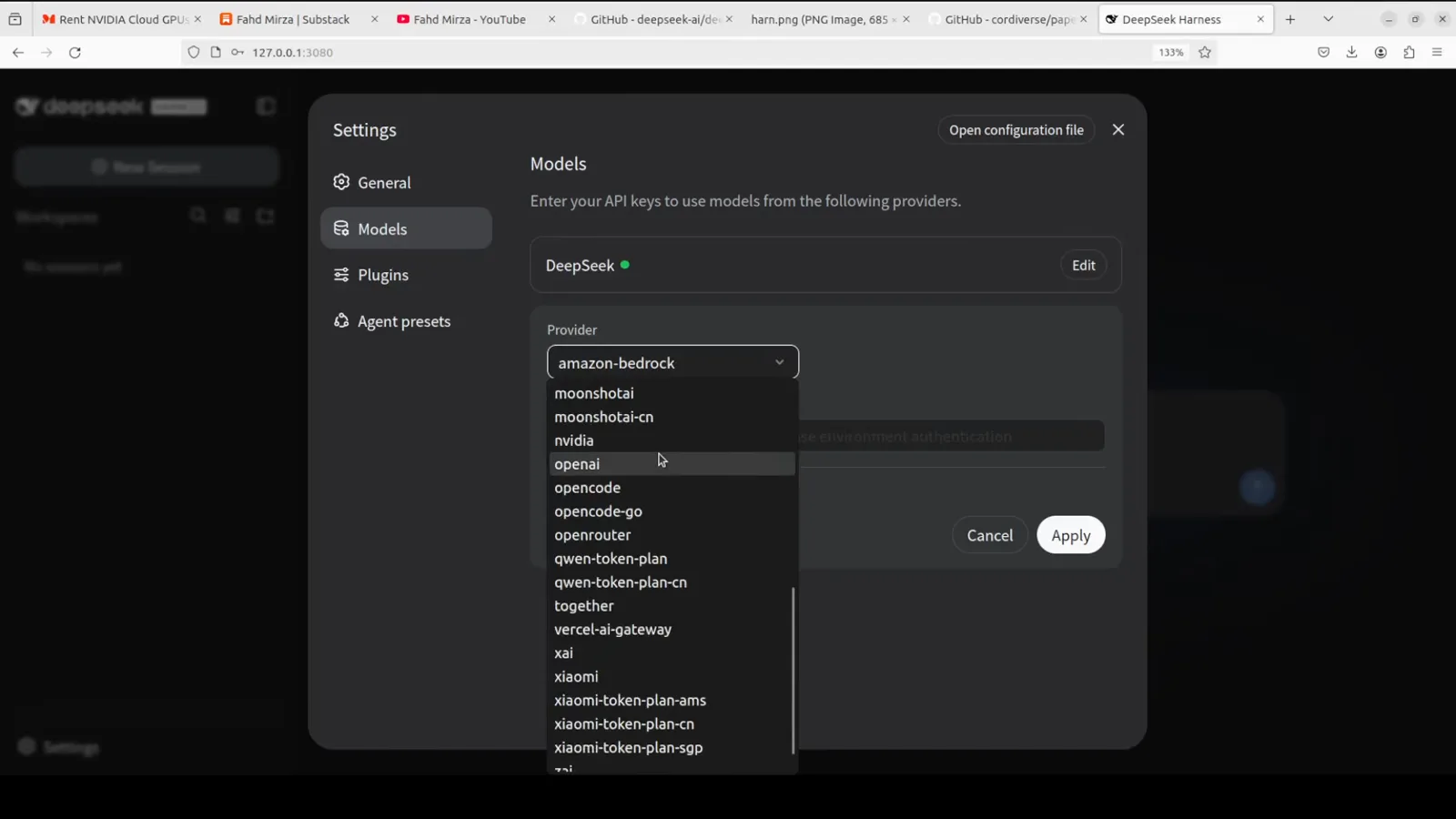Select opencode-go provider option
The image size is (1456, 819).
[672, 511]
